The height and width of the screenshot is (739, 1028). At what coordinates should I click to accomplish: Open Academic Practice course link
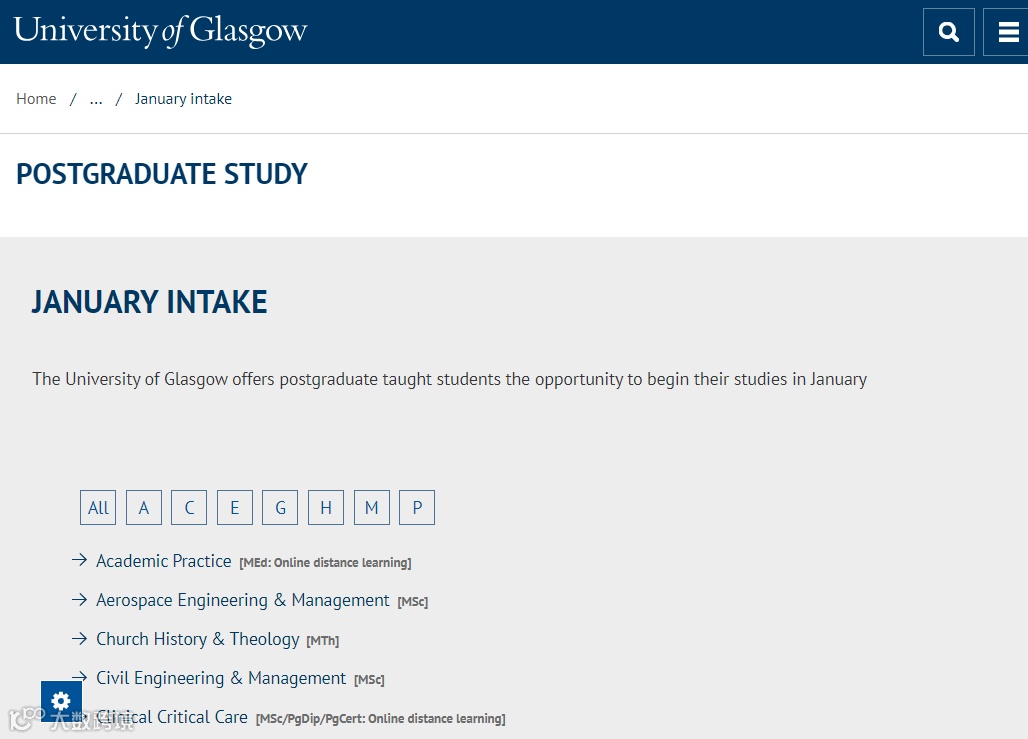pyautogui.click(x=164, y=561)
